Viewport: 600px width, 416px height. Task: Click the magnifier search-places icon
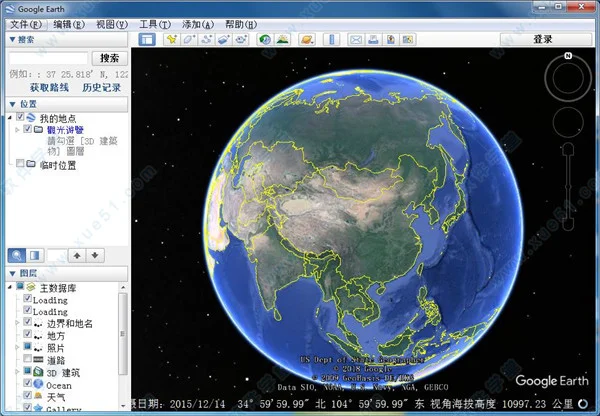click(x=17, y=255)
